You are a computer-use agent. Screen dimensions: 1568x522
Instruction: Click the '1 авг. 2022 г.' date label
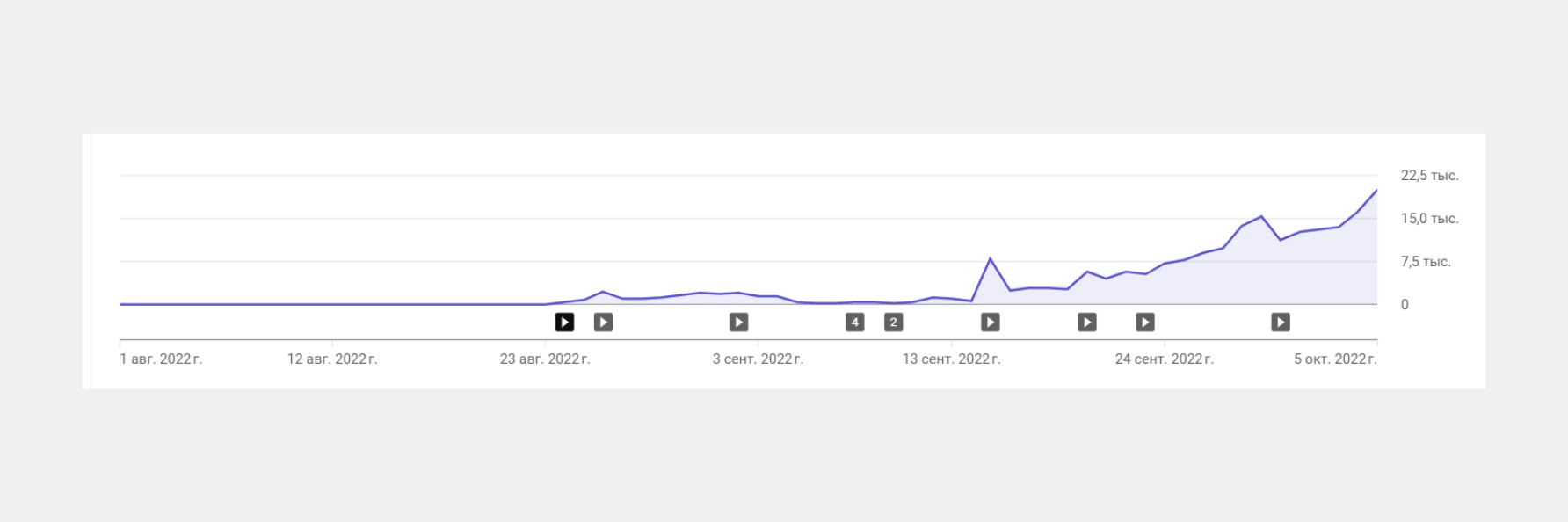(161, 359)
